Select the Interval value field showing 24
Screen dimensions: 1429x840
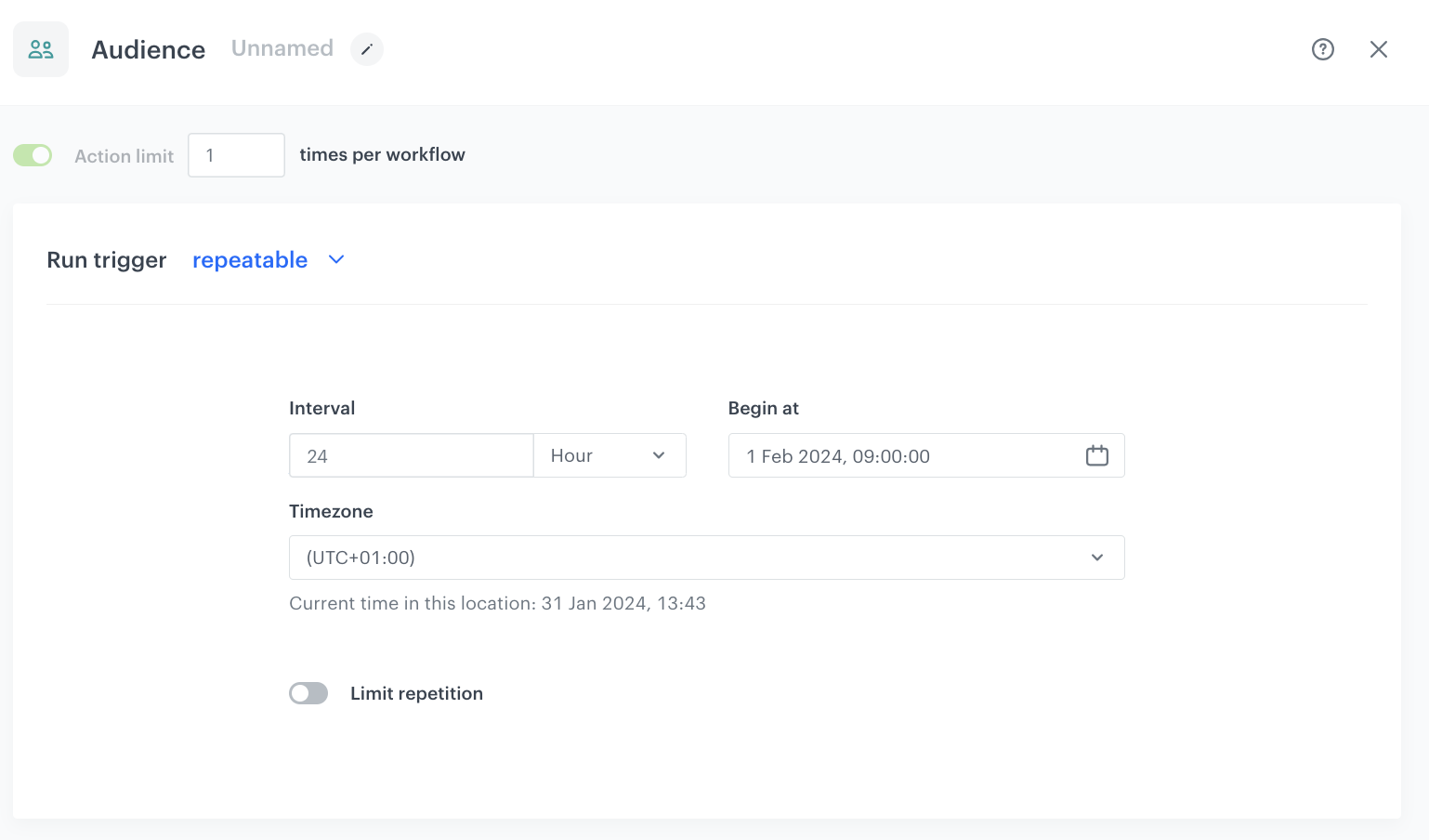(411, 455)
